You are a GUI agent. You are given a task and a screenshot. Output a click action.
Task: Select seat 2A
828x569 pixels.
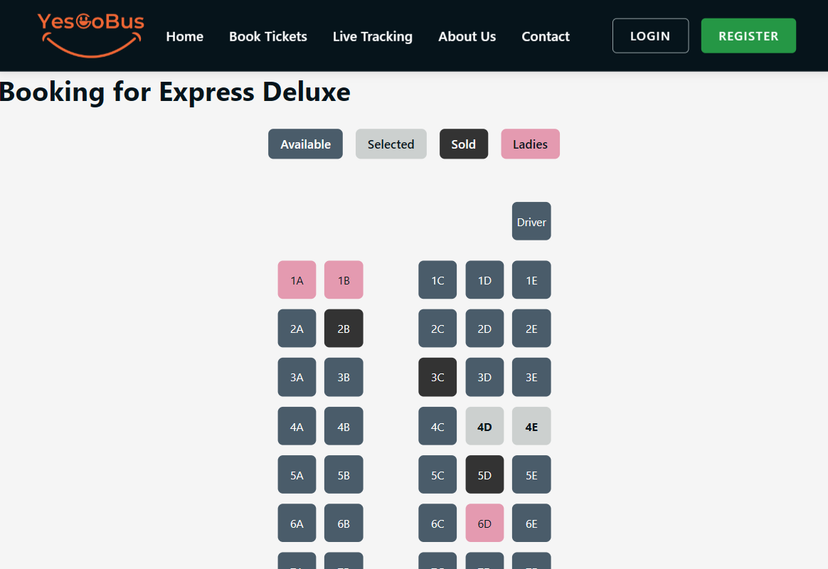pos(297,328)
